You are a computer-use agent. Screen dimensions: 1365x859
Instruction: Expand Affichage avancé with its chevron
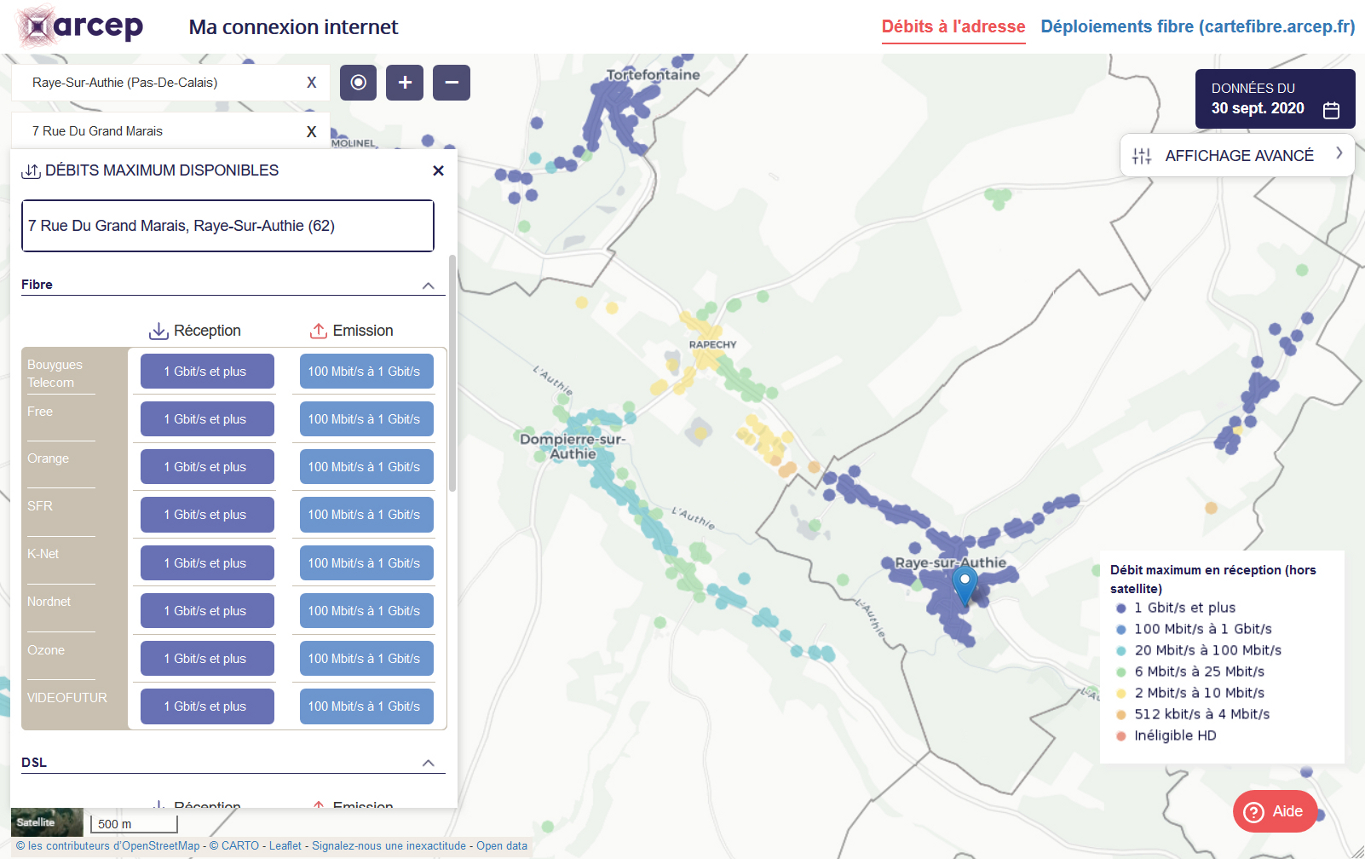[1340, 155]
